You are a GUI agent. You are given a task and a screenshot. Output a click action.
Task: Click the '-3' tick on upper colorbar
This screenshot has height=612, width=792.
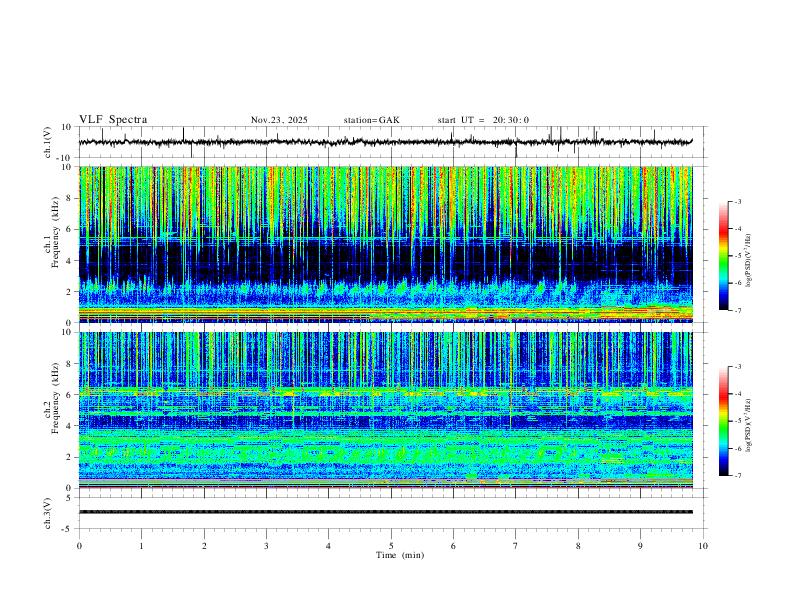(737, 201)
